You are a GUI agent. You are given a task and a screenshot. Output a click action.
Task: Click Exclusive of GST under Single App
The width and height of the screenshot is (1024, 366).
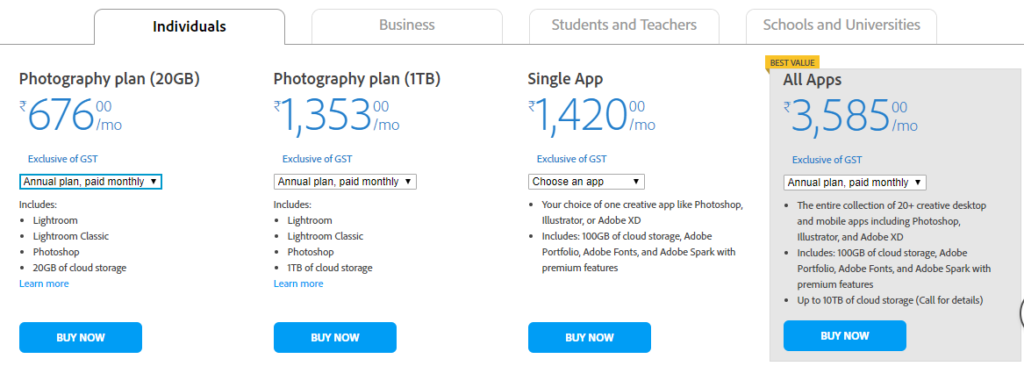(571, 159)
